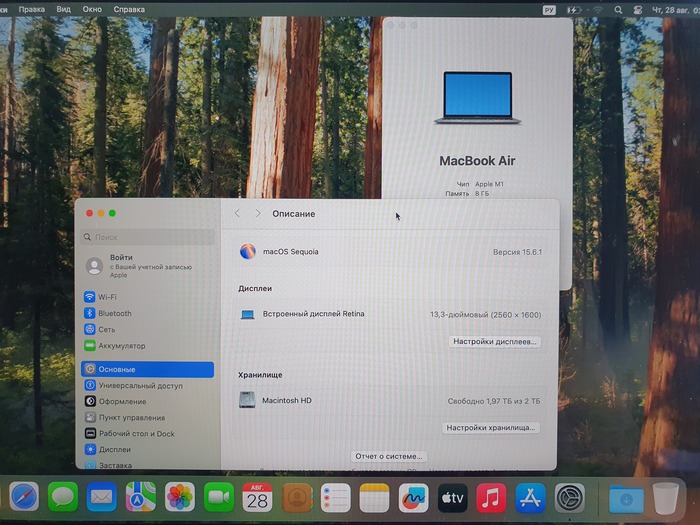Open the Вид menu

point(63,9)
